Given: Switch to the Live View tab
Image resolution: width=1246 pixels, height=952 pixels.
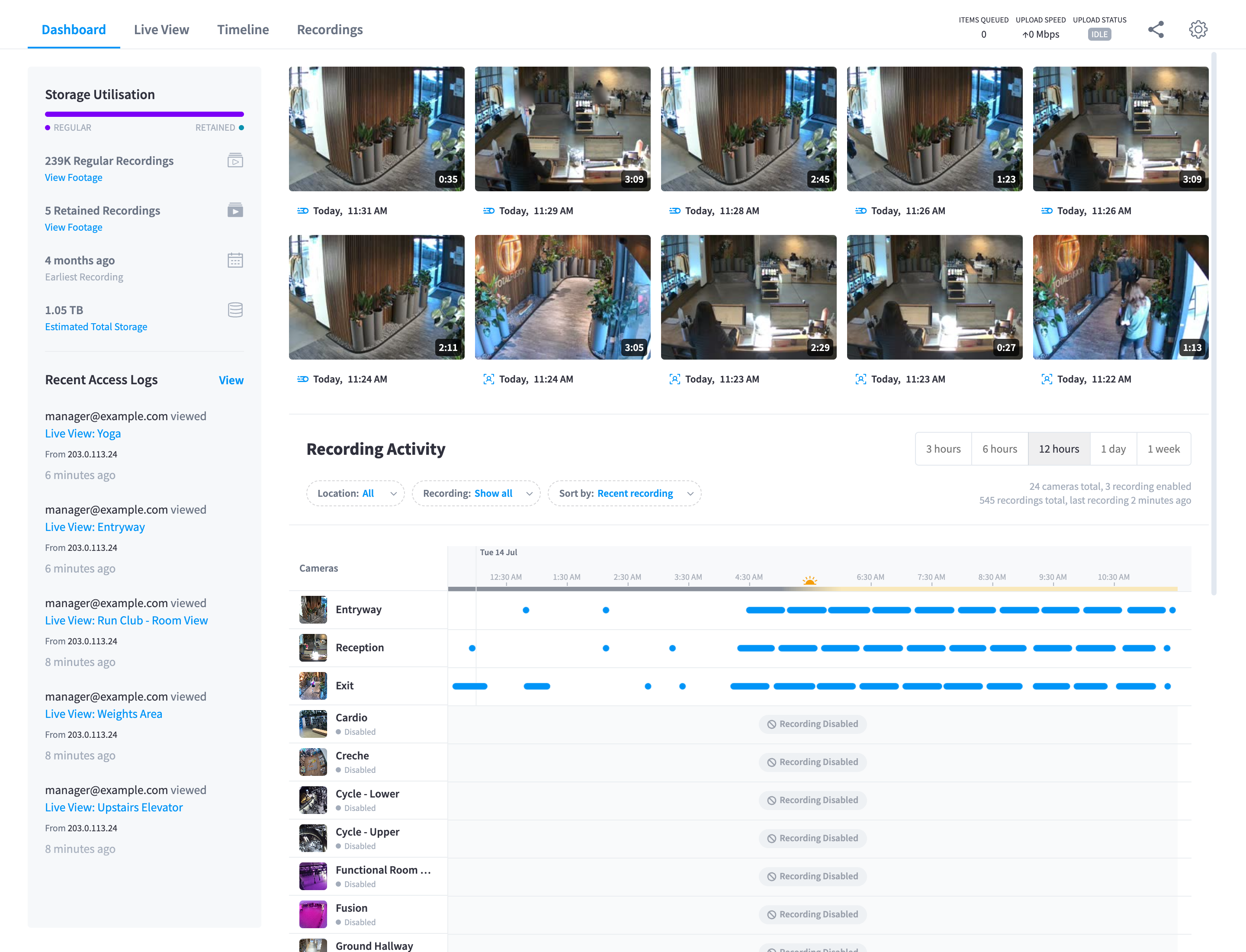Looking at the screenshot, I should (161, 29).
